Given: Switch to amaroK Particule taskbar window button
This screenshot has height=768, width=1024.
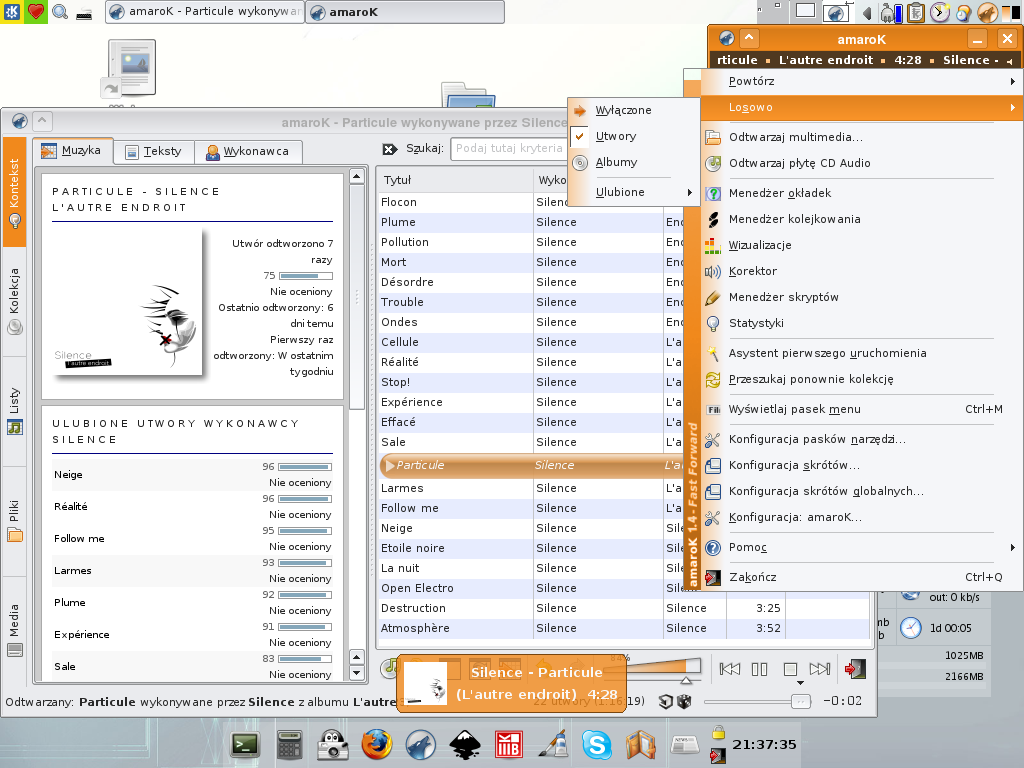Looking at the screenshot, I should click(205, 12).
